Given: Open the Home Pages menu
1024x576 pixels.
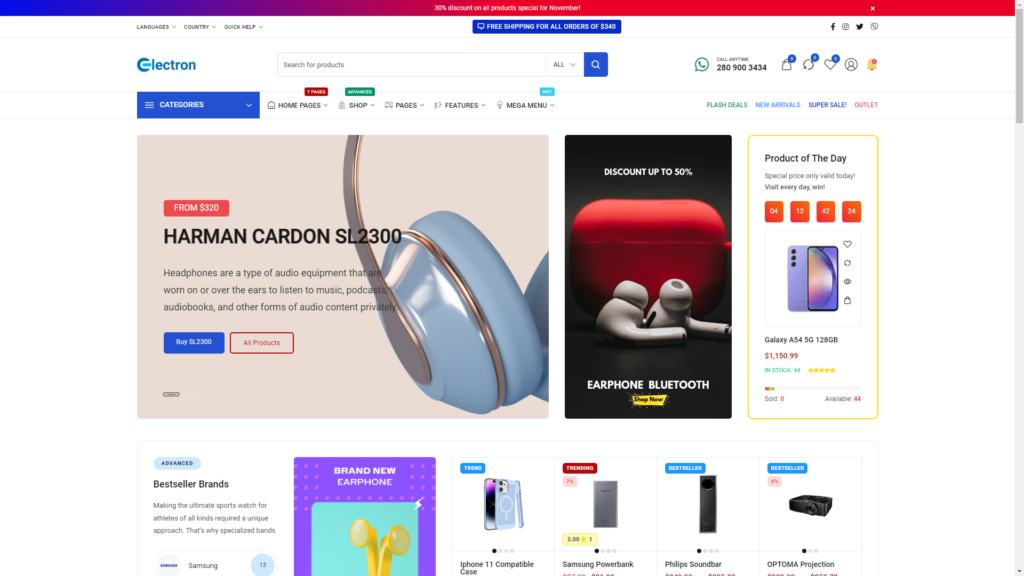Looking at the screenshot, I should pos(298,105).
